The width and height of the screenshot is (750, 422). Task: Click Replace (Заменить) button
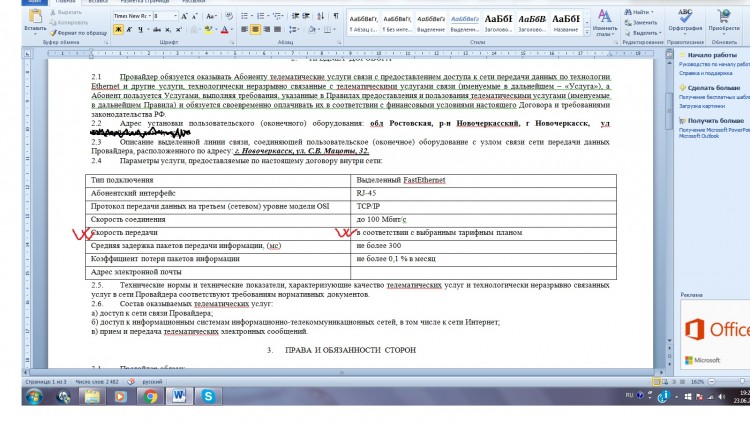click(641, 22)
